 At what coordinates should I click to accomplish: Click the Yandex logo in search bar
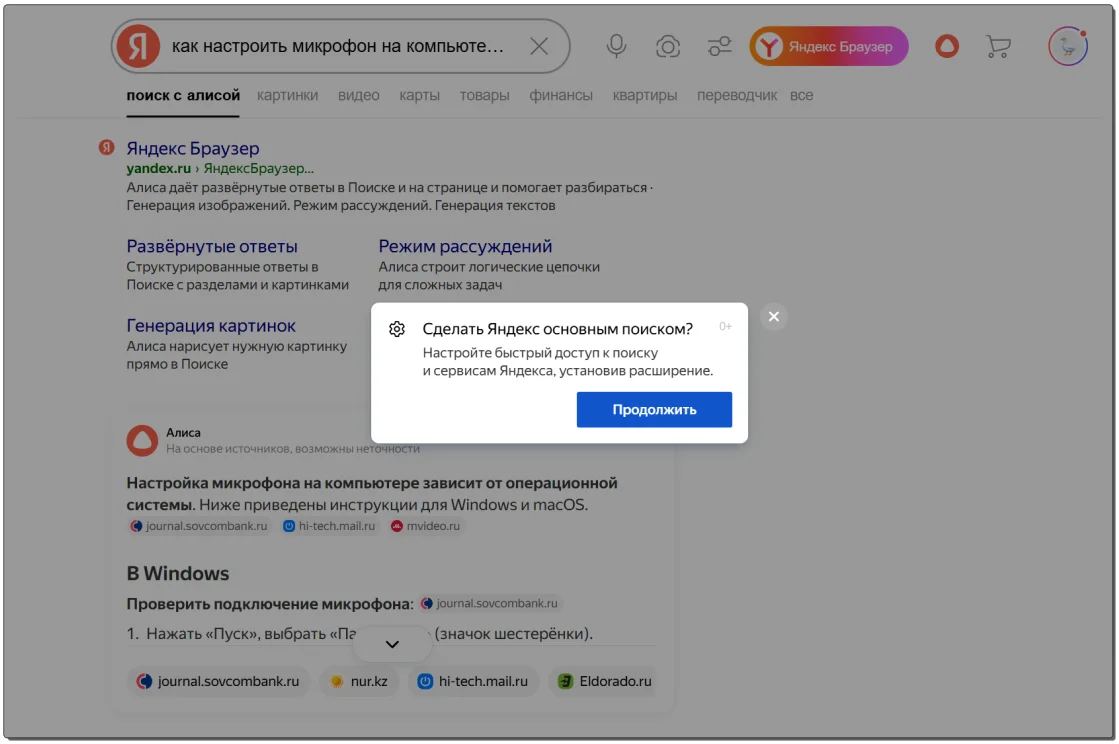tap(138, 46)
